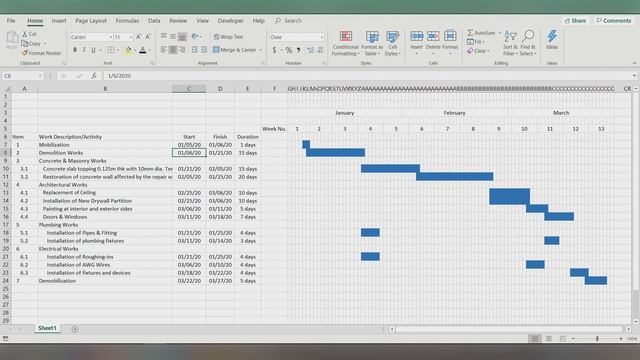Open Sort & Filter options

(510, 43)
